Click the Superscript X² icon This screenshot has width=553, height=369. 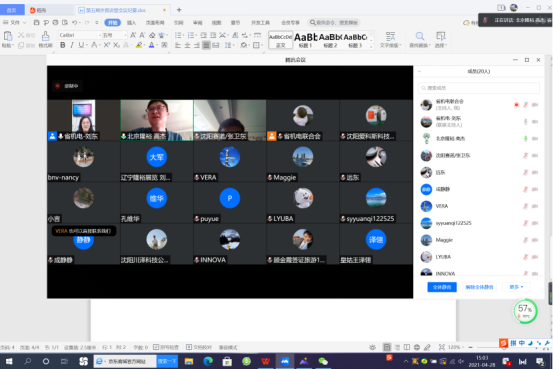(x=107, y=45)
